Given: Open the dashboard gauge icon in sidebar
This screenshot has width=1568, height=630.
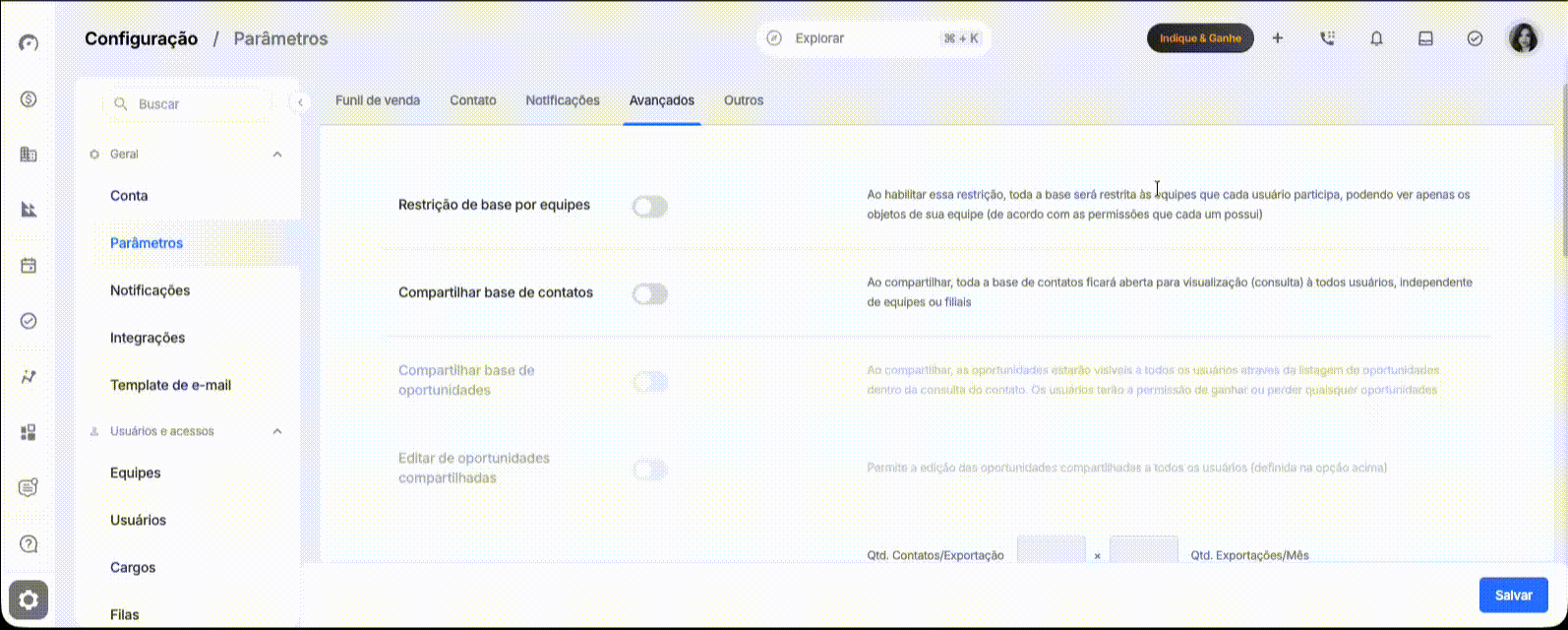Looking at the screenshot, I should click(x=29, y=43).
